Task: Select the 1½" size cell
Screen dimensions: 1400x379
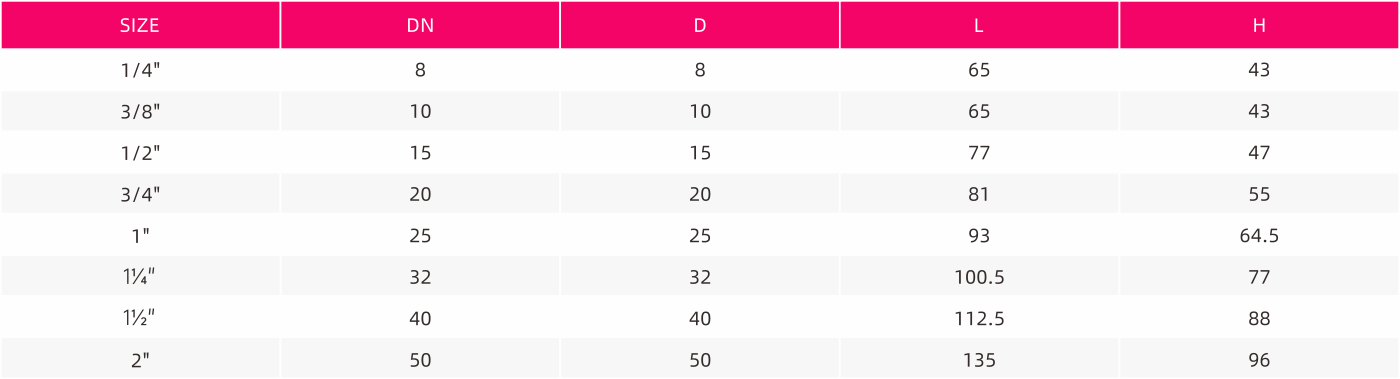Action: [140, 318]
